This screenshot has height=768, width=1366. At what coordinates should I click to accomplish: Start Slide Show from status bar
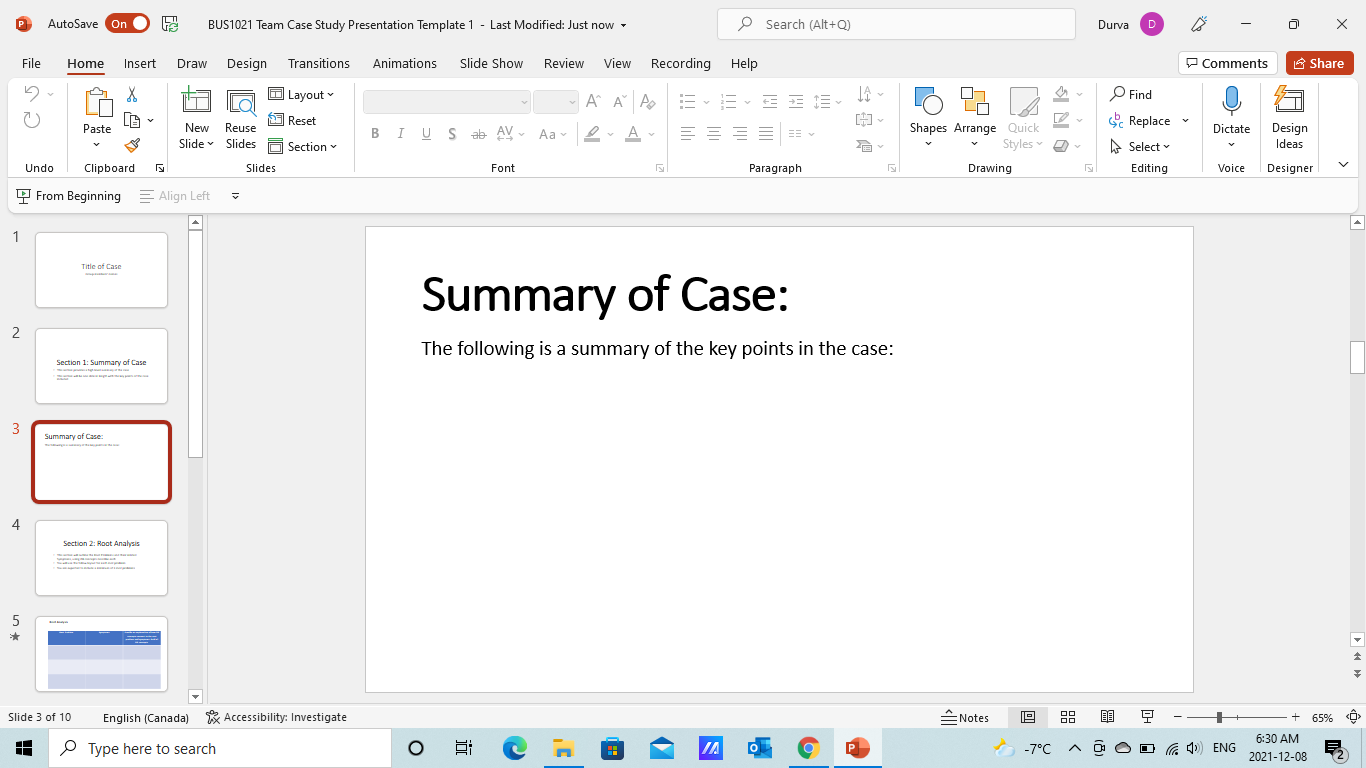coord(1147,717)
